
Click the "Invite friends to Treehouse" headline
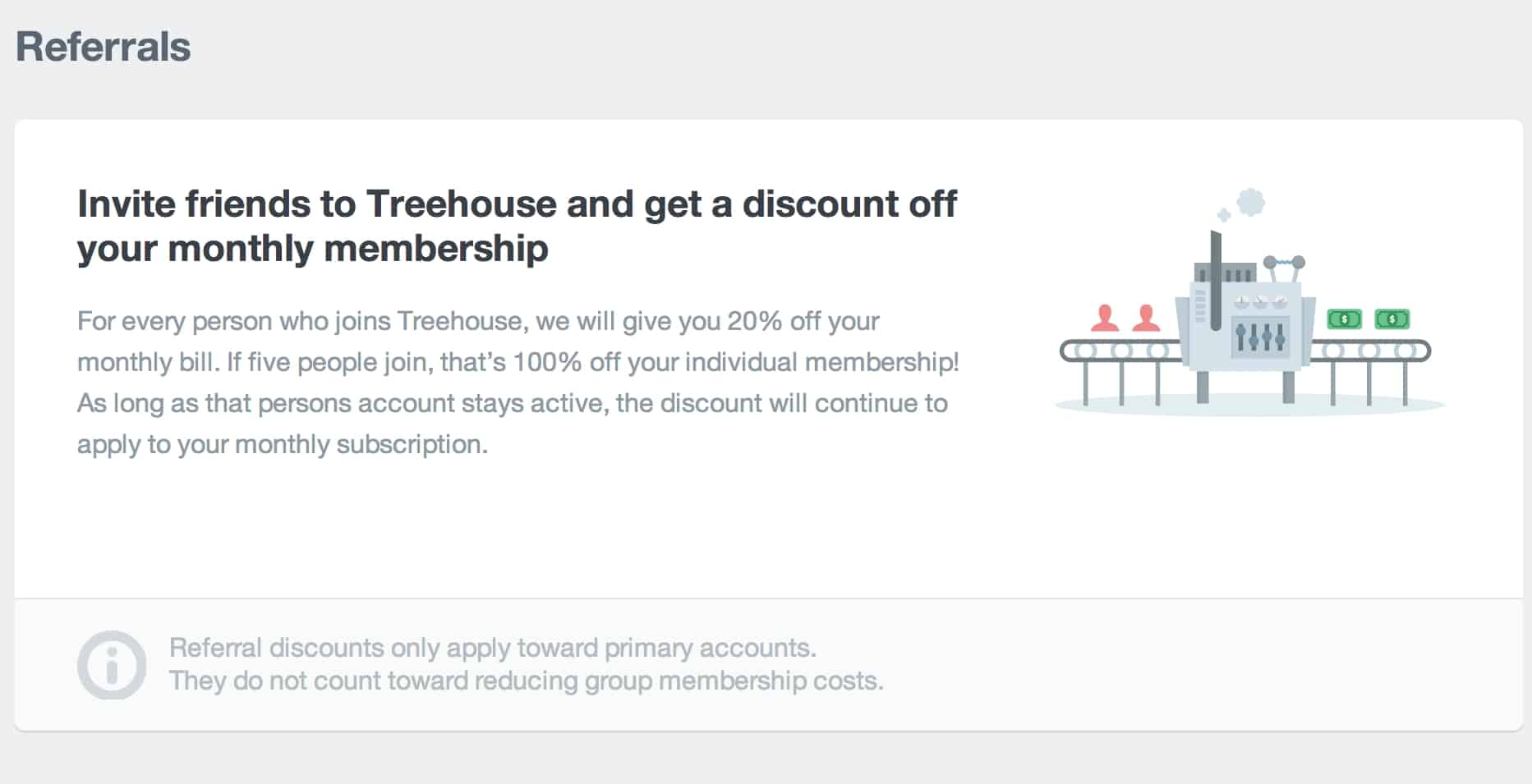pyautogui.click(x=517, y=204)
